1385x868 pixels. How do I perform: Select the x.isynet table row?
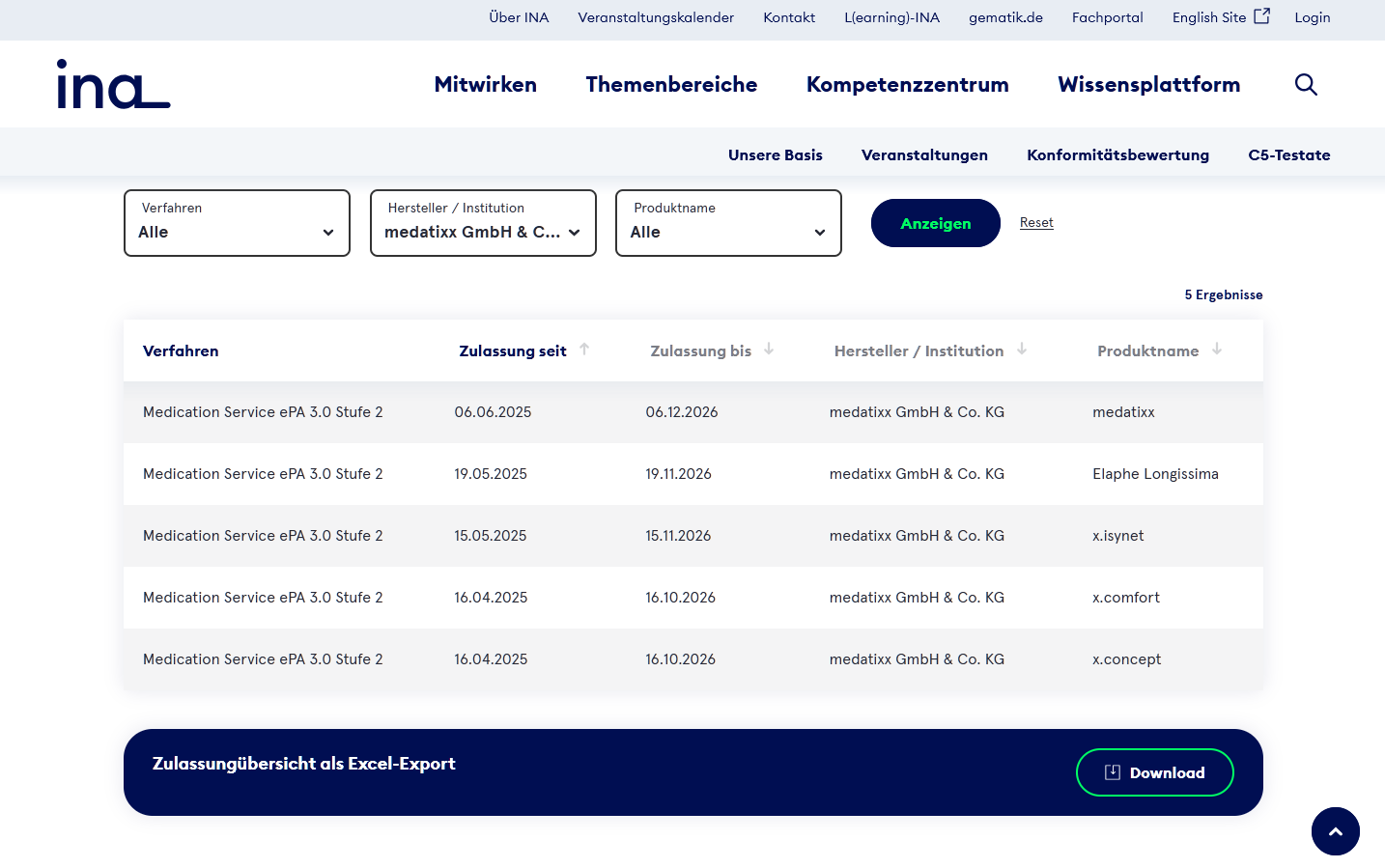click(692, 536)
